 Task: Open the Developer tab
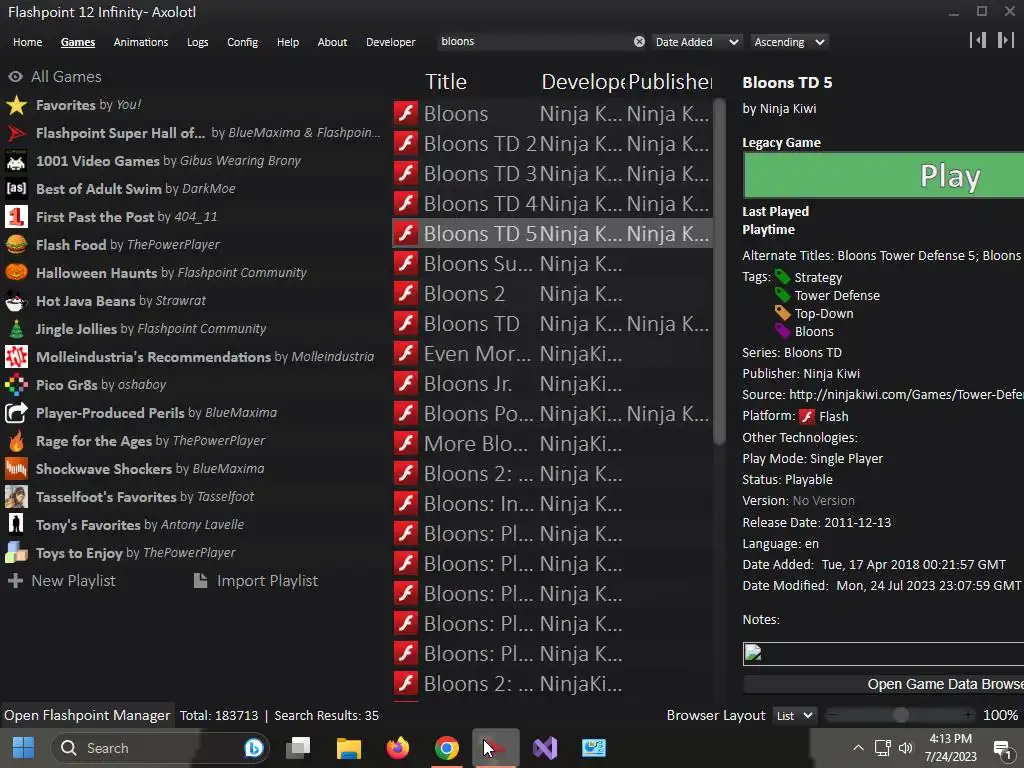391,42
